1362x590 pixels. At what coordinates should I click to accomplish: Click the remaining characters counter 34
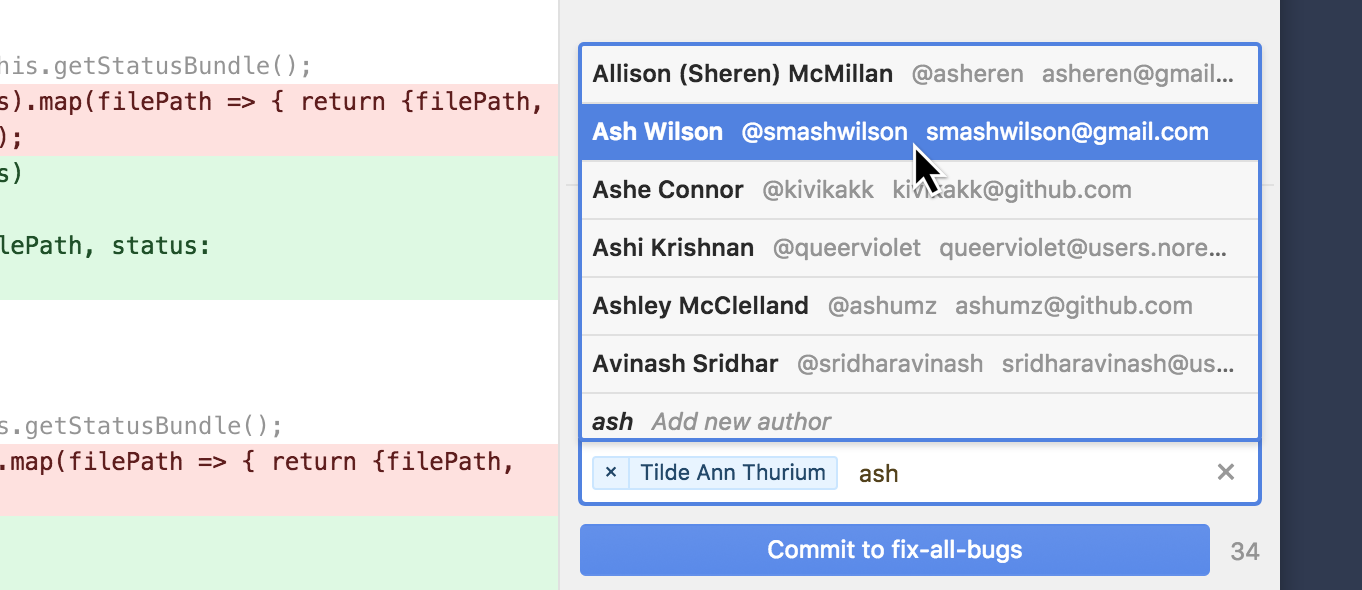(x=1245, y=551)
